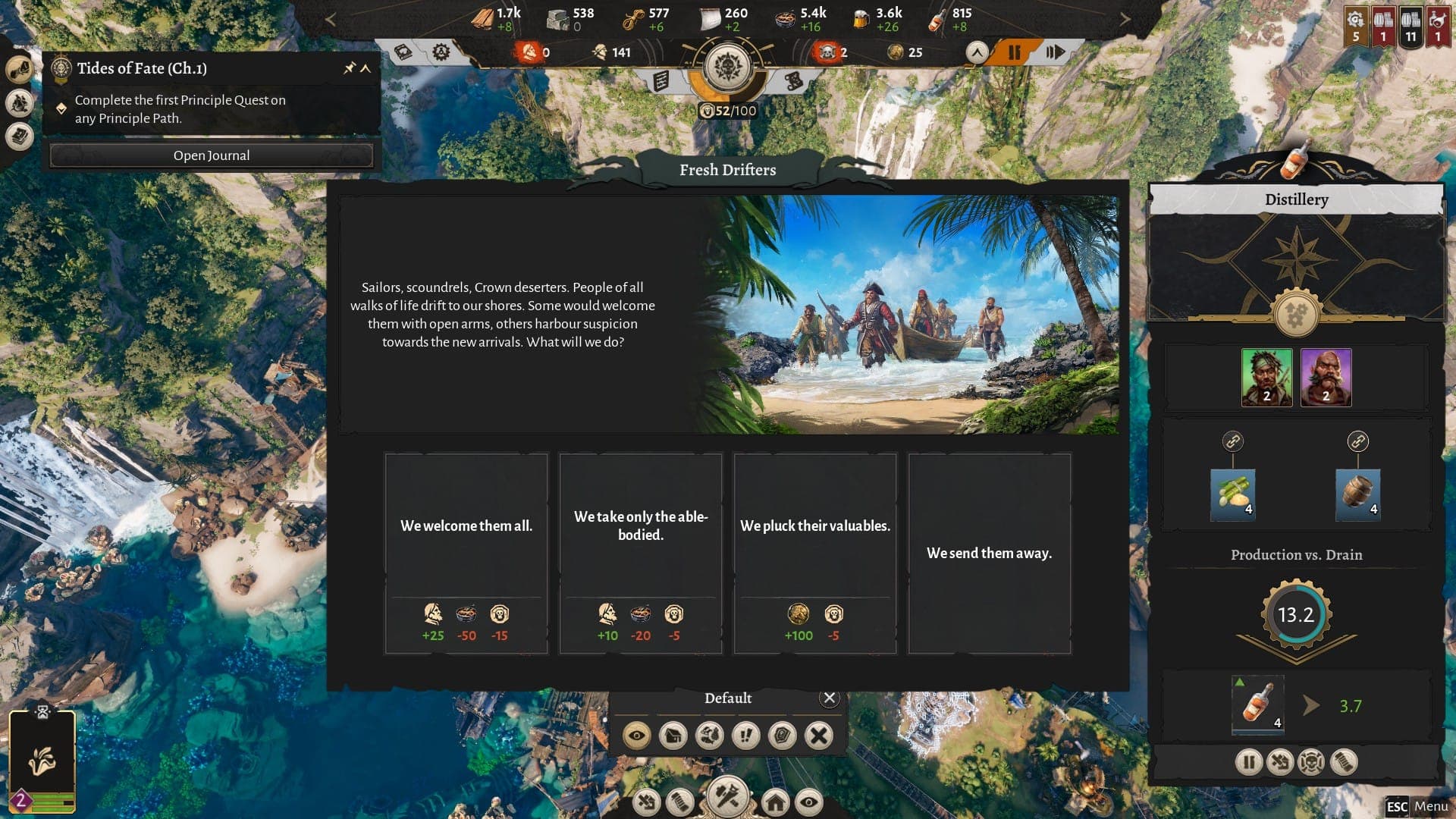The height and width of the screenshot is (819, 1456).
Task: Click the bottom bar road/plank tool icon
Action: click(x=680, y=802)
